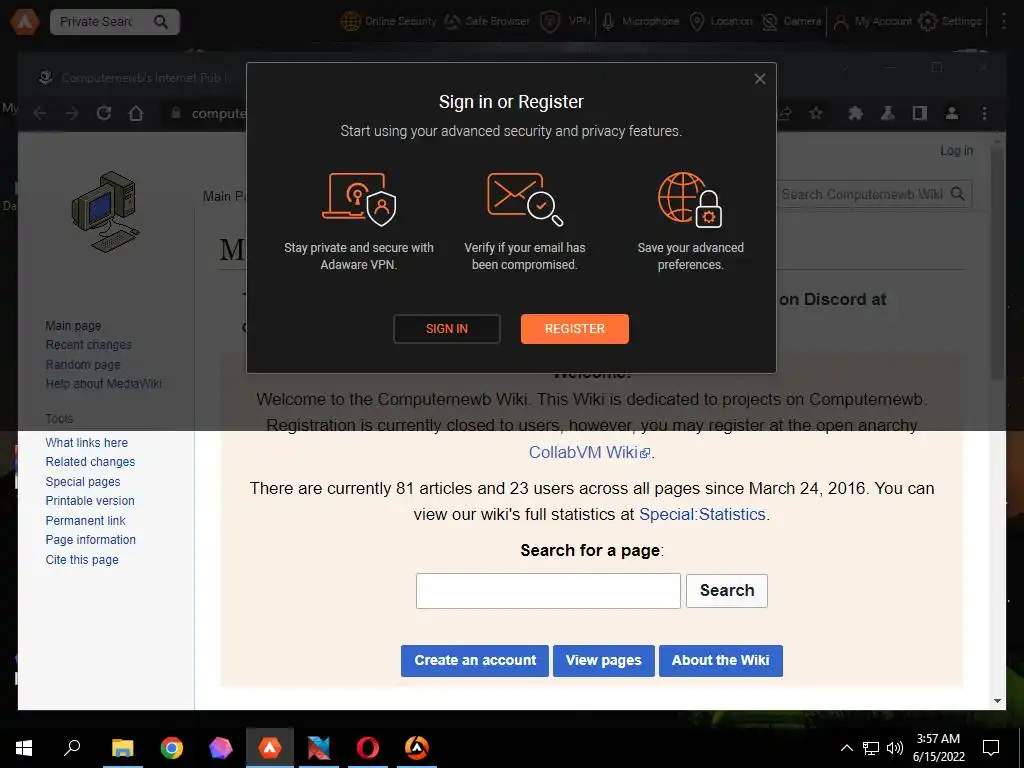
Task: Open the notification center icon
Action: click(x=991, y=748)
